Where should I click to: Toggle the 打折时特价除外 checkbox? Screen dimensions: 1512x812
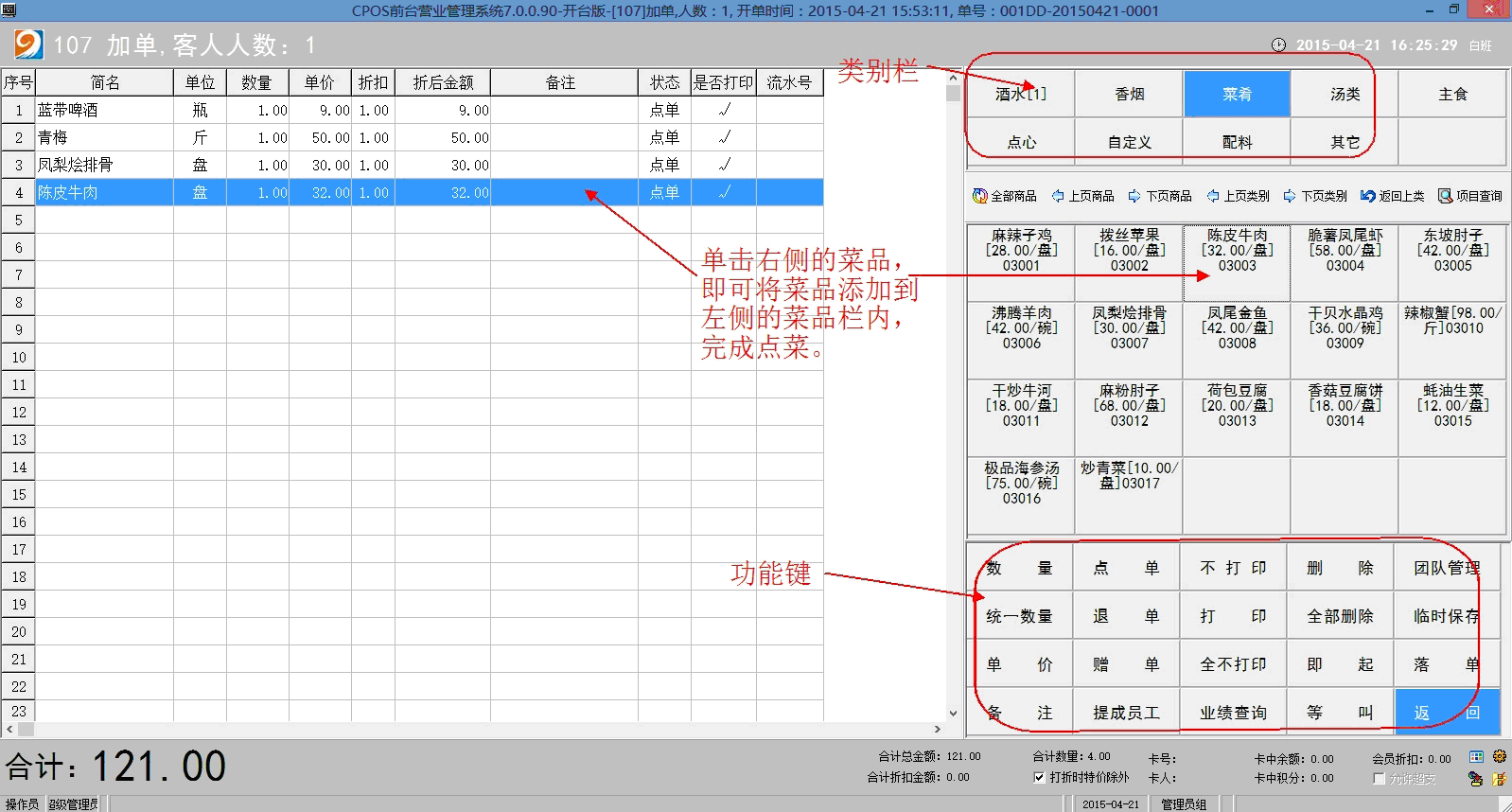click(1040, 778)
